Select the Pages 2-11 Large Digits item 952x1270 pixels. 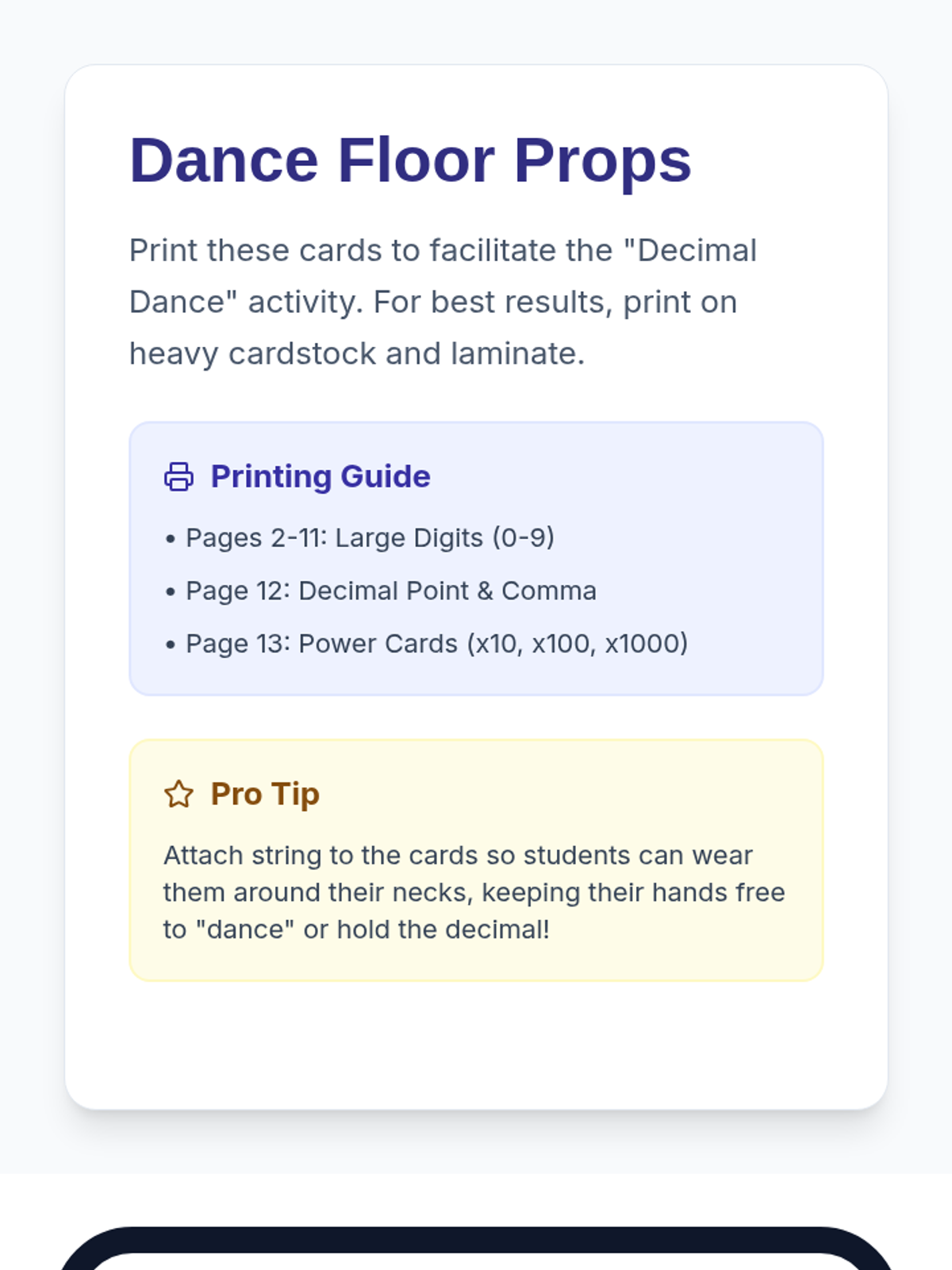click(x=370, y=538)
